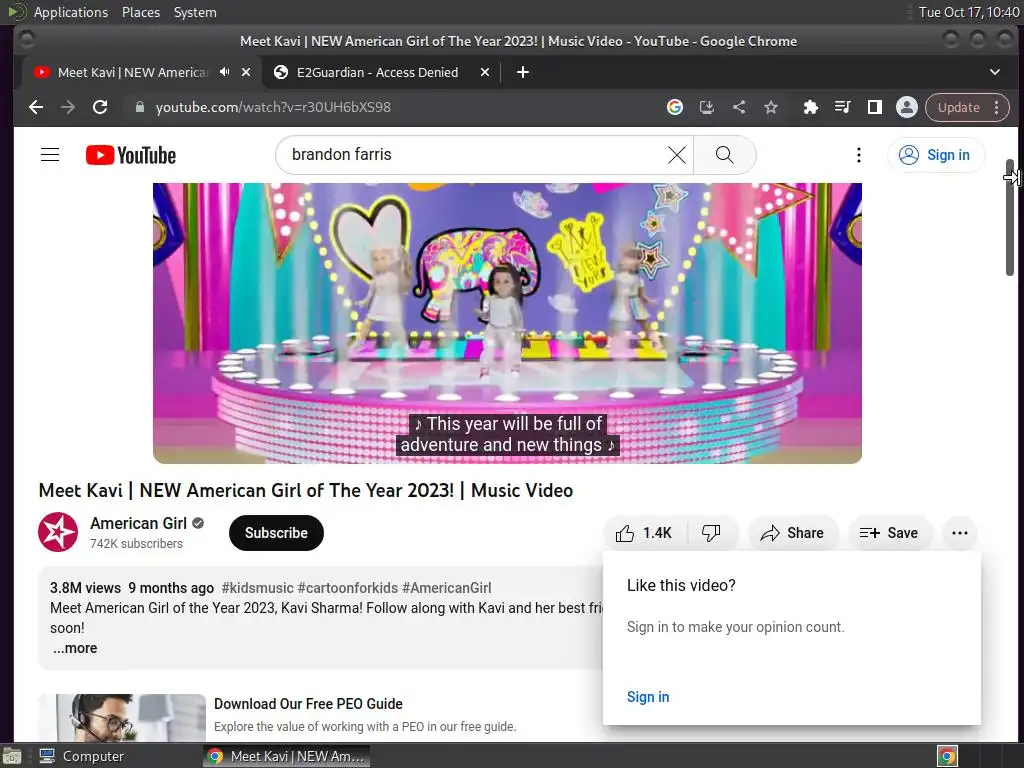The image size is (1024, 768).
Task: Open the YouTube guide hamburger menu
Action: click(x=50, y=155)
